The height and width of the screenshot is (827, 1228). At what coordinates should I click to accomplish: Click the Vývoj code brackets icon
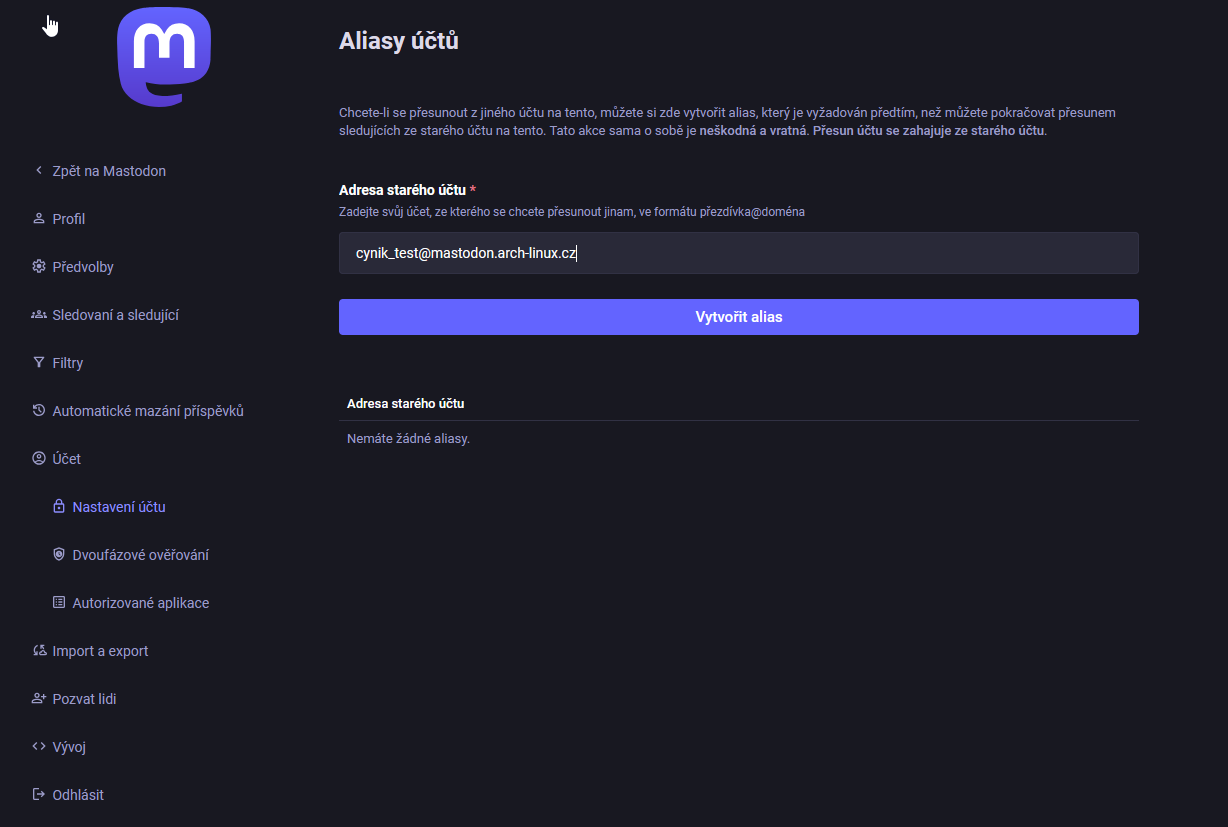[x=39, y=747]
